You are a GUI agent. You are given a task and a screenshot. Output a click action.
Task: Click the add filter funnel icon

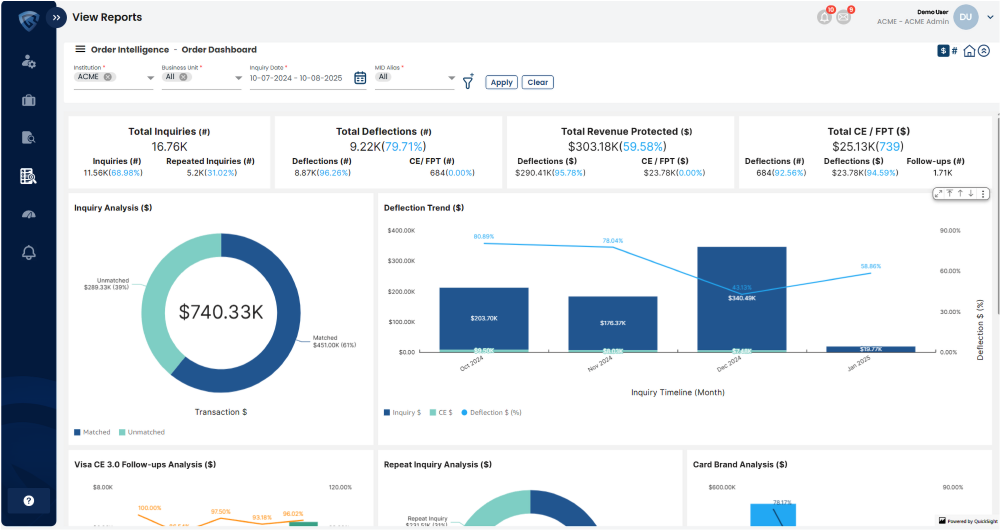(x=467, y=82)
